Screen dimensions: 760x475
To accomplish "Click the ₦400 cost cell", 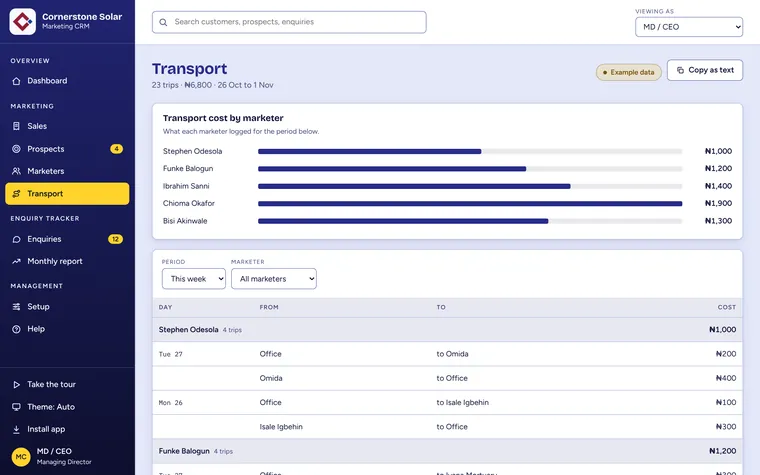I will 726,379.
